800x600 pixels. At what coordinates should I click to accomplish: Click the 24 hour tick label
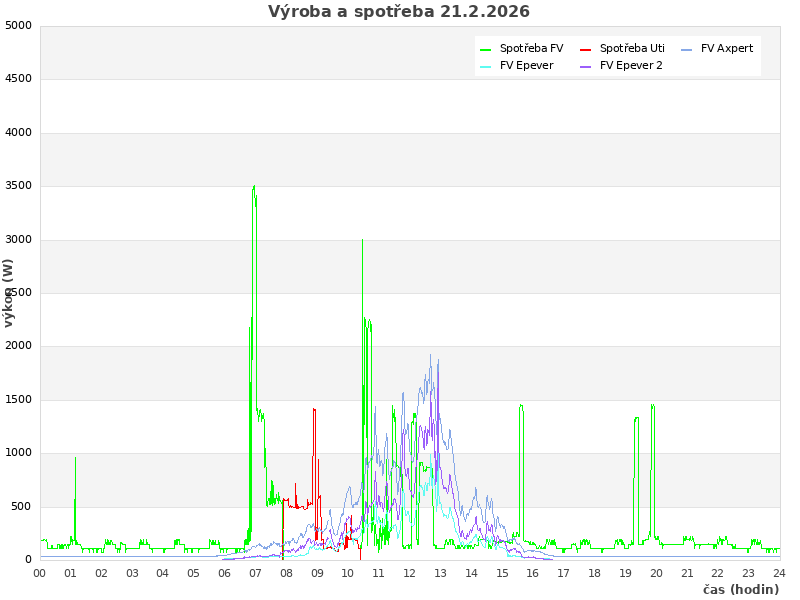(779, 573)
